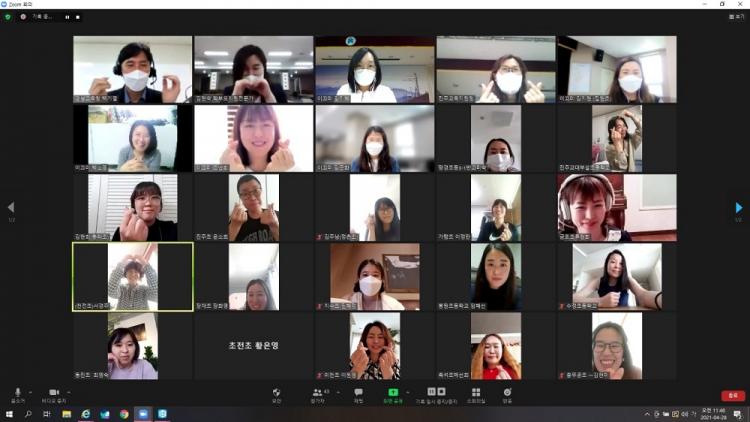Select the yellow-highlighted participant video tile
Screen dimensions: 750x422
(x=133, y=277)
